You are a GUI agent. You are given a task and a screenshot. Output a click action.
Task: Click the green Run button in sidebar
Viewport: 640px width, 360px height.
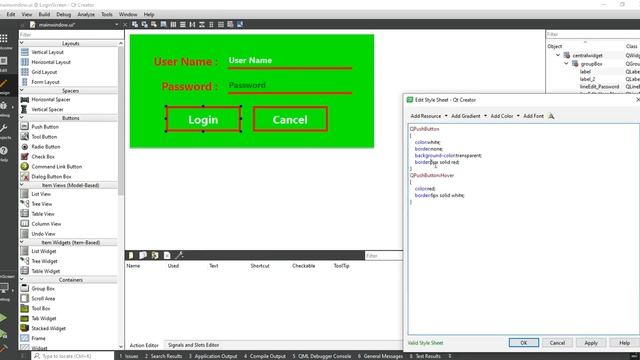point(3,318)
